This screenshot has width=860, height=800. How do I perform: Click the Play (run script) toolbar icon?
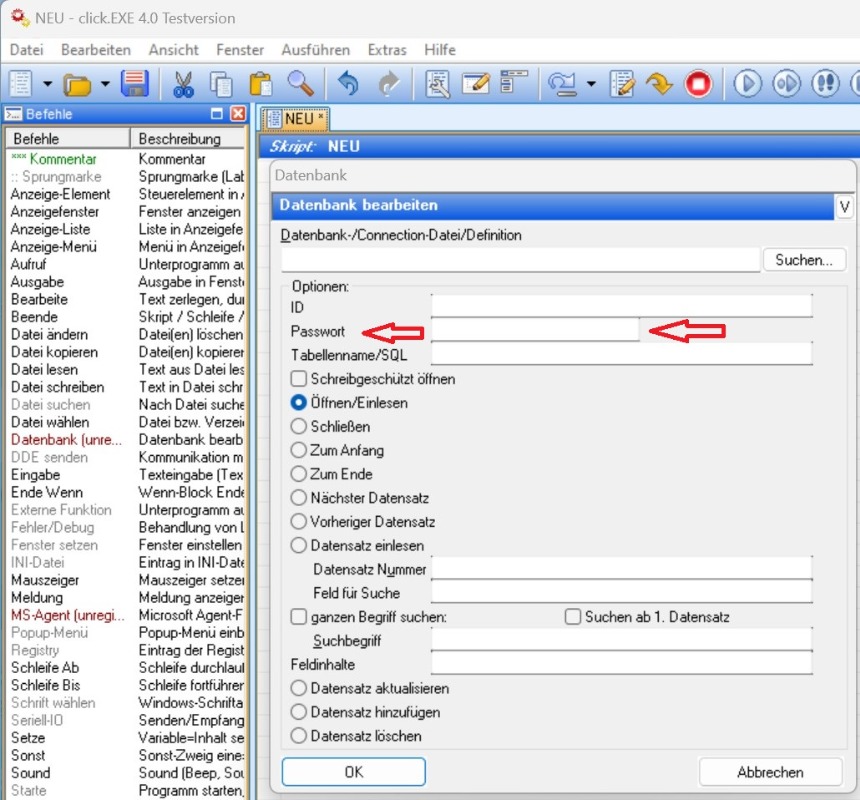[x=747, y=84]
